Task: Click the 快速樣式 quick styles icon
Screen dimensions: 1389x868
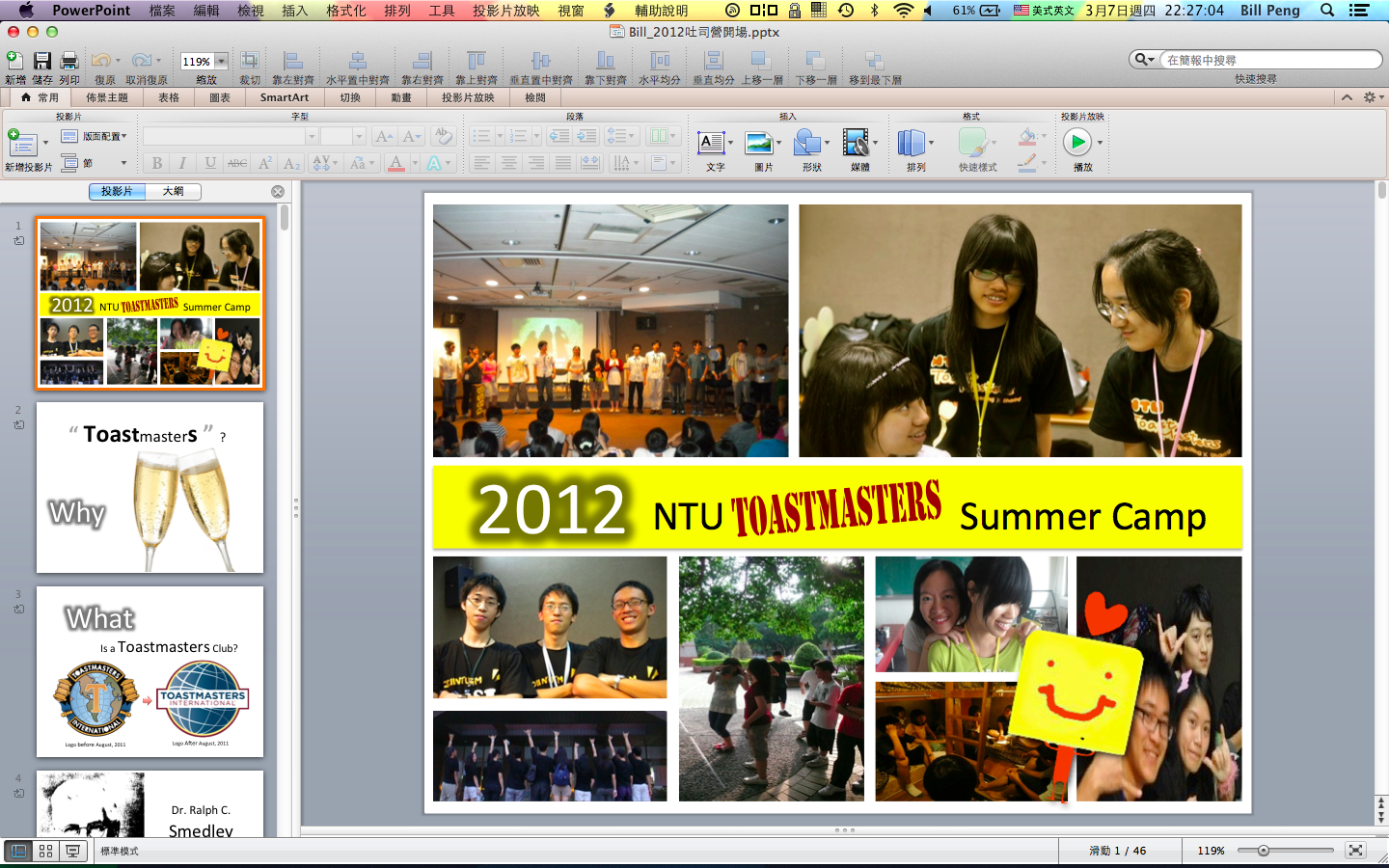Action: [x=973, y=144]
